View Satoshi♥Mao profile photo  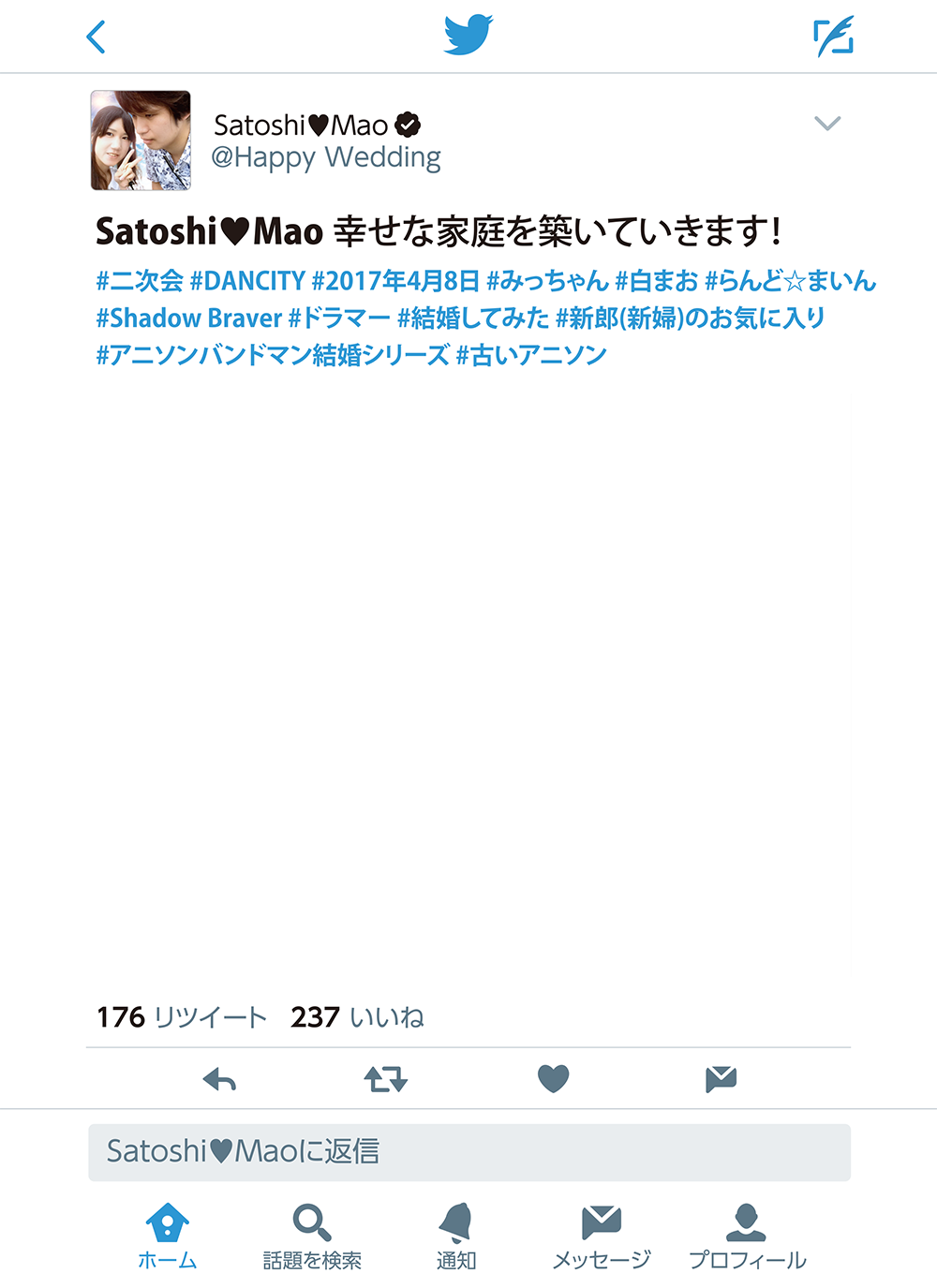click(x=141, y=141)
